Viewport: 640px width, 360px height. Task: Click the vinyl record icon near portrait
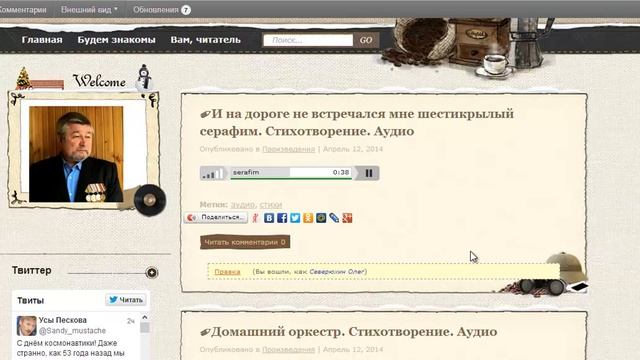click(150, 200)
